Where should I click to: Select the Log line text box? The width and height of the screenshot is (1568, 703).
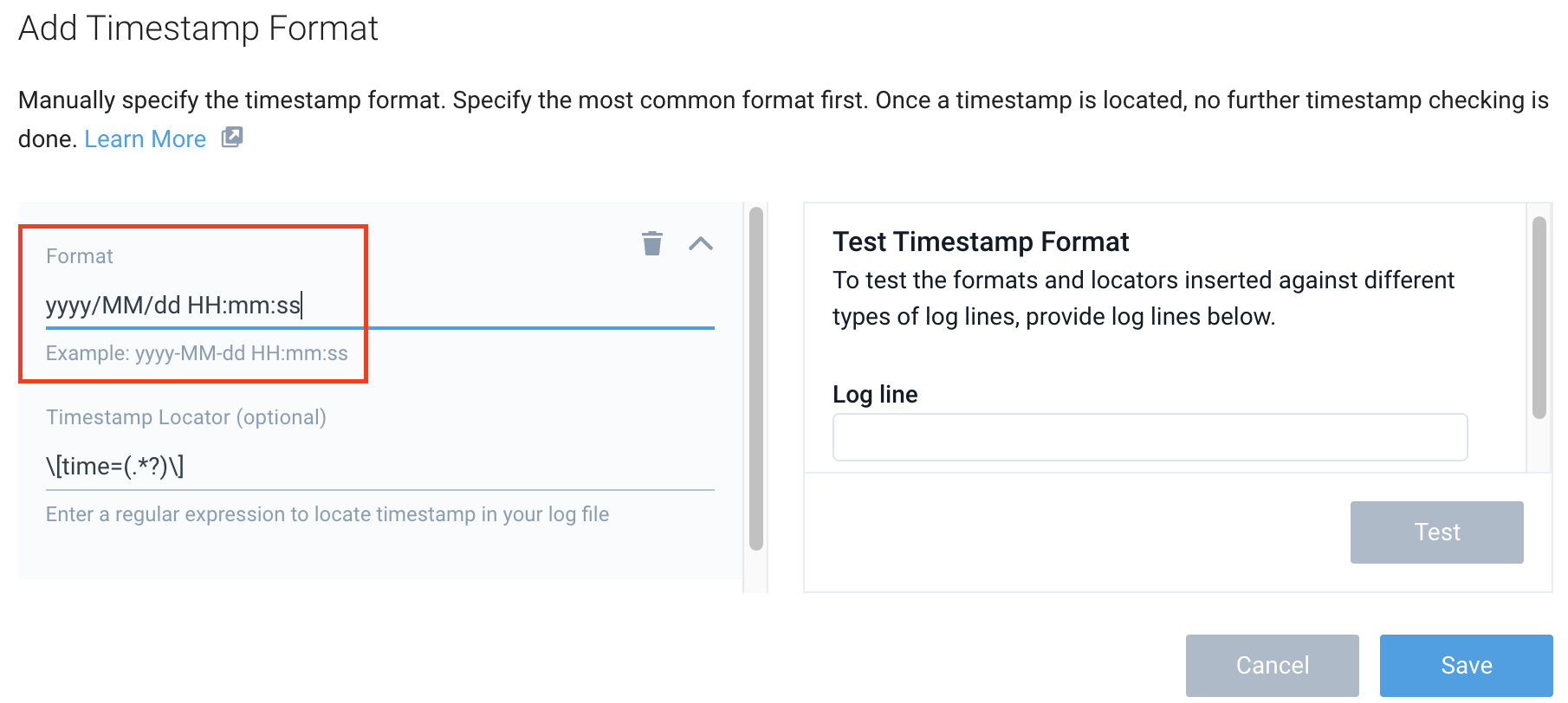[x=1149, y=437]
